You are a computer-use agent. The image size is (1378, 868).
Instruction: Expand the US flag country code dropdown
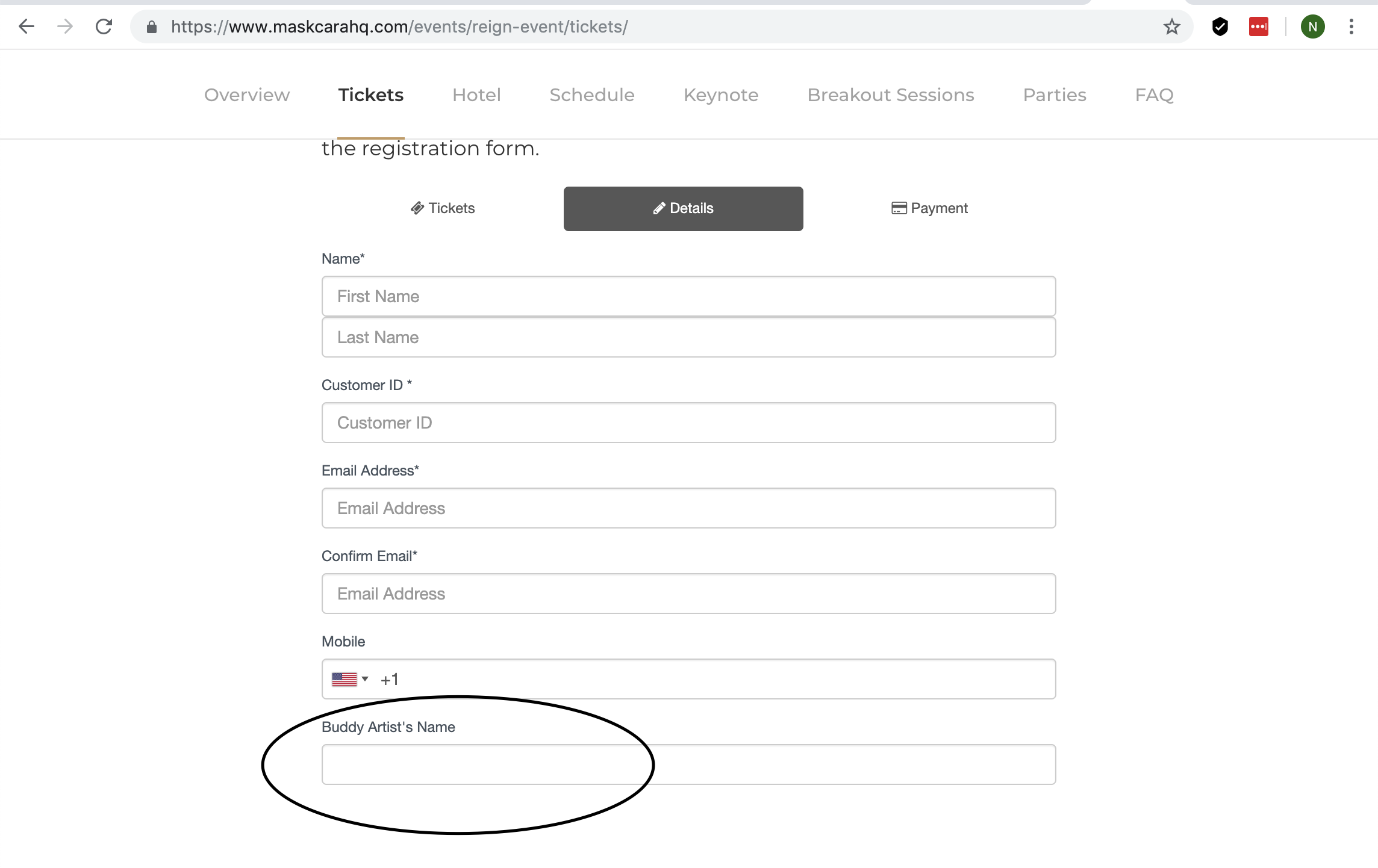pyautogui.click(x=350, y=679)
